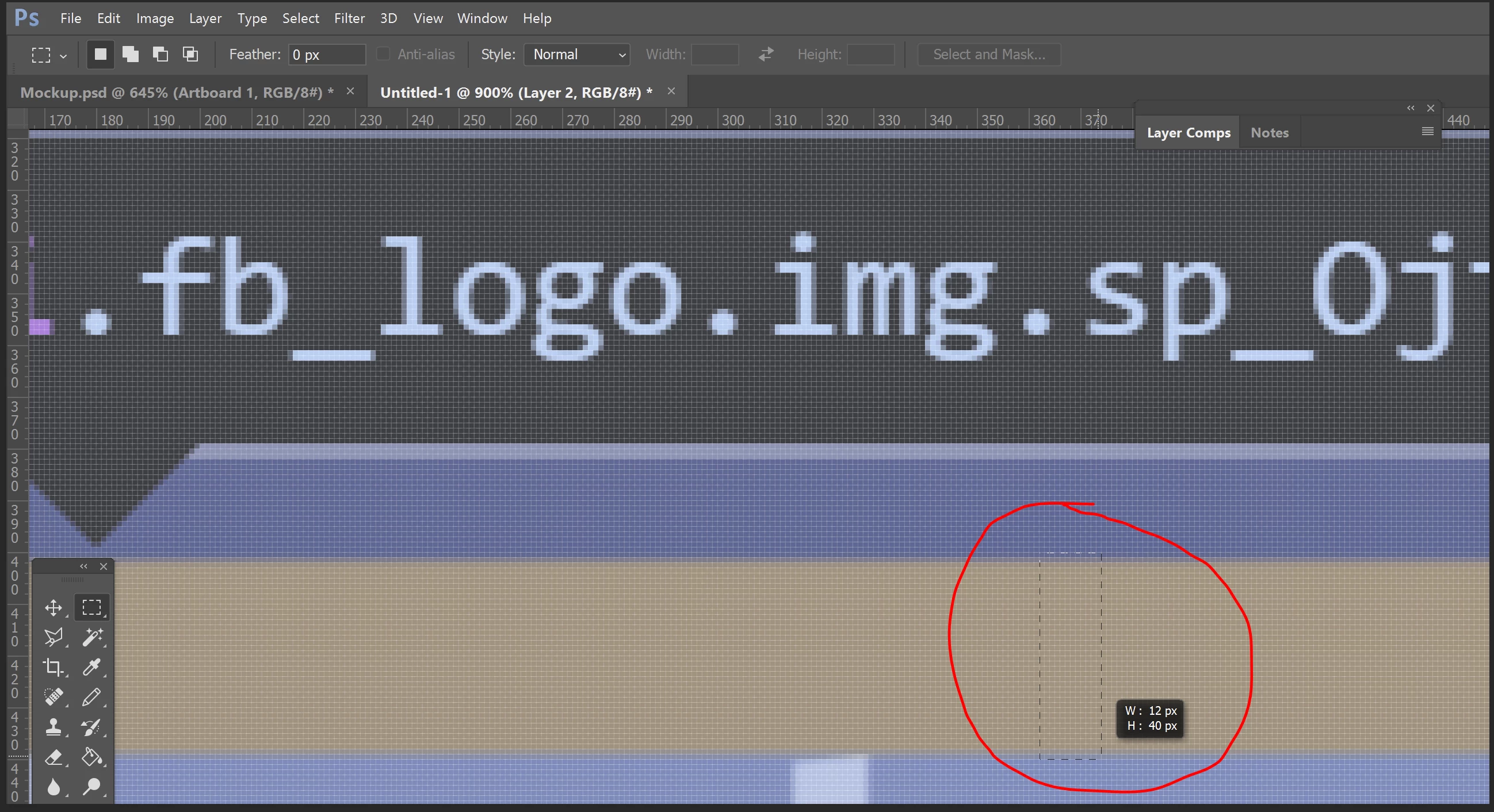The image size is (1494, 812).
Task: Pick the Eyedropper tool
Action: coord(91,667)
